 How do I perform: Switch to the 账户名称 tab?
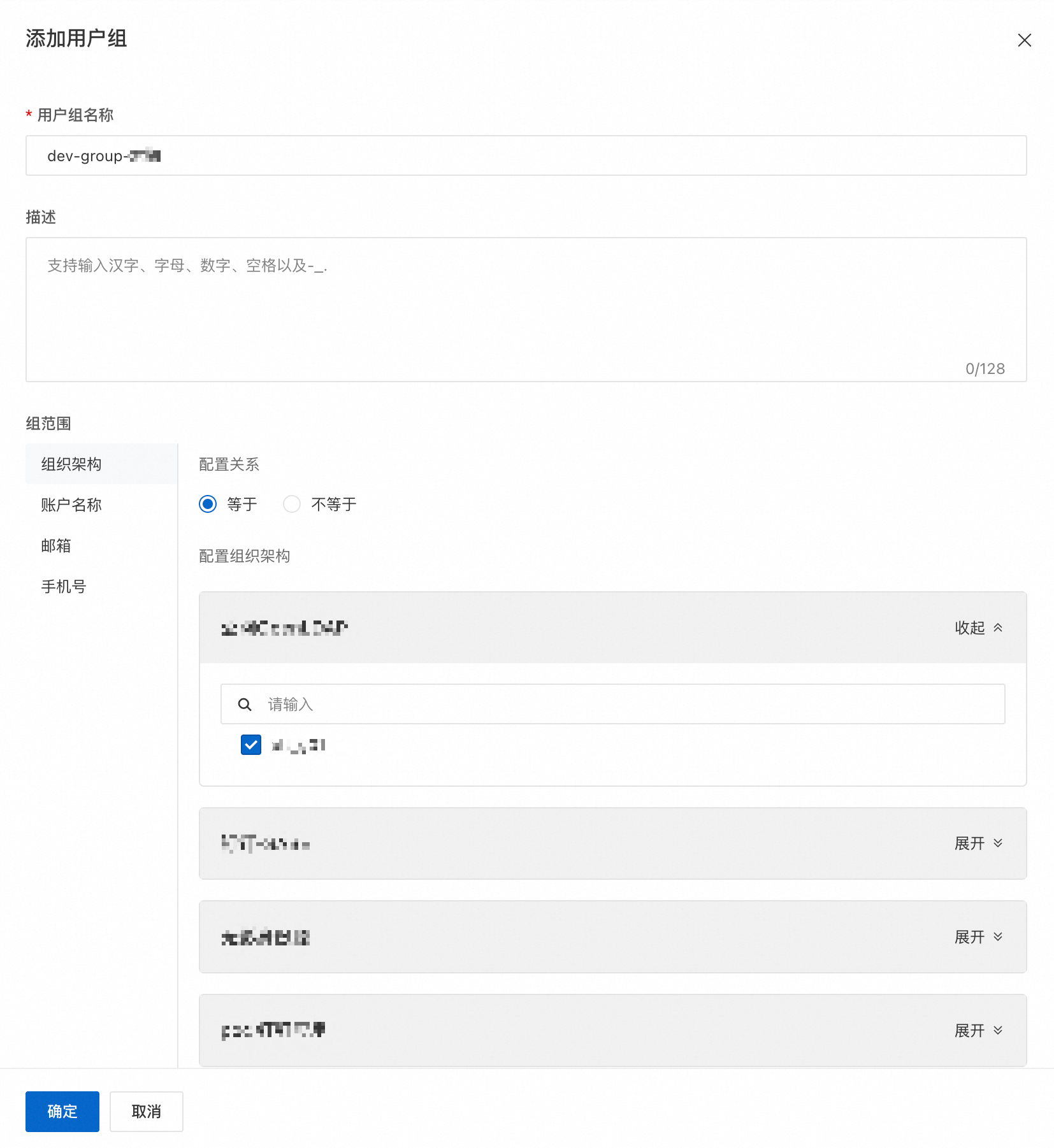pyautogui.click(x=70, y=505)
